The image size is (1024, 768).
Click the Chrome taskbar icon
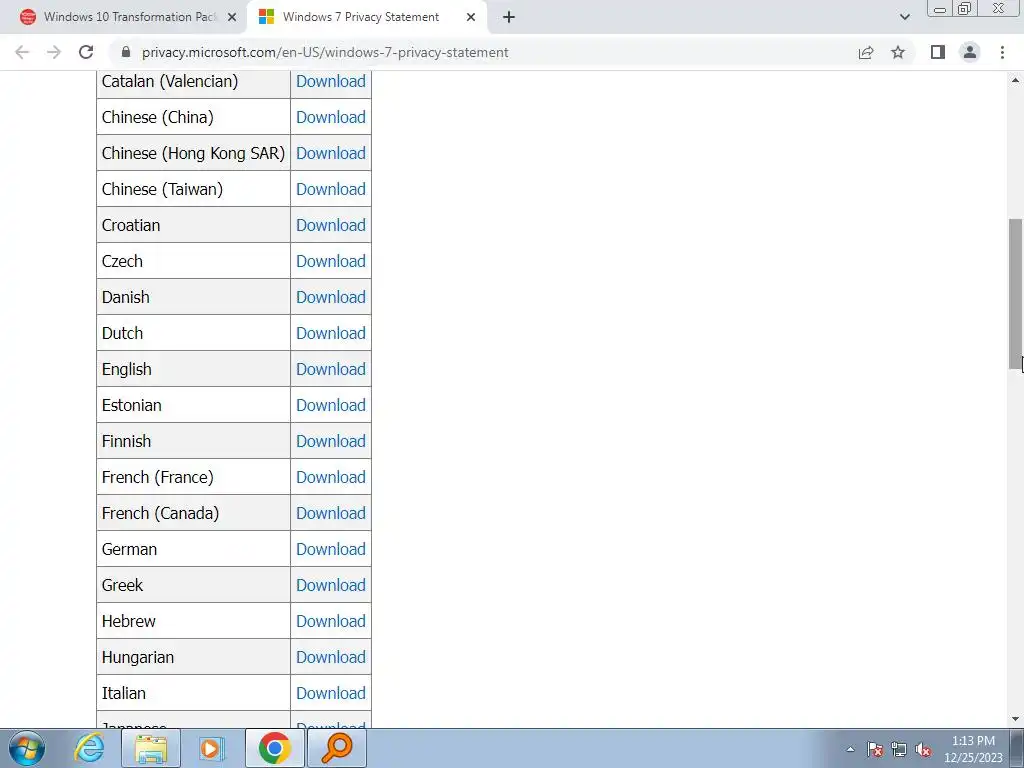pos(274,748)
